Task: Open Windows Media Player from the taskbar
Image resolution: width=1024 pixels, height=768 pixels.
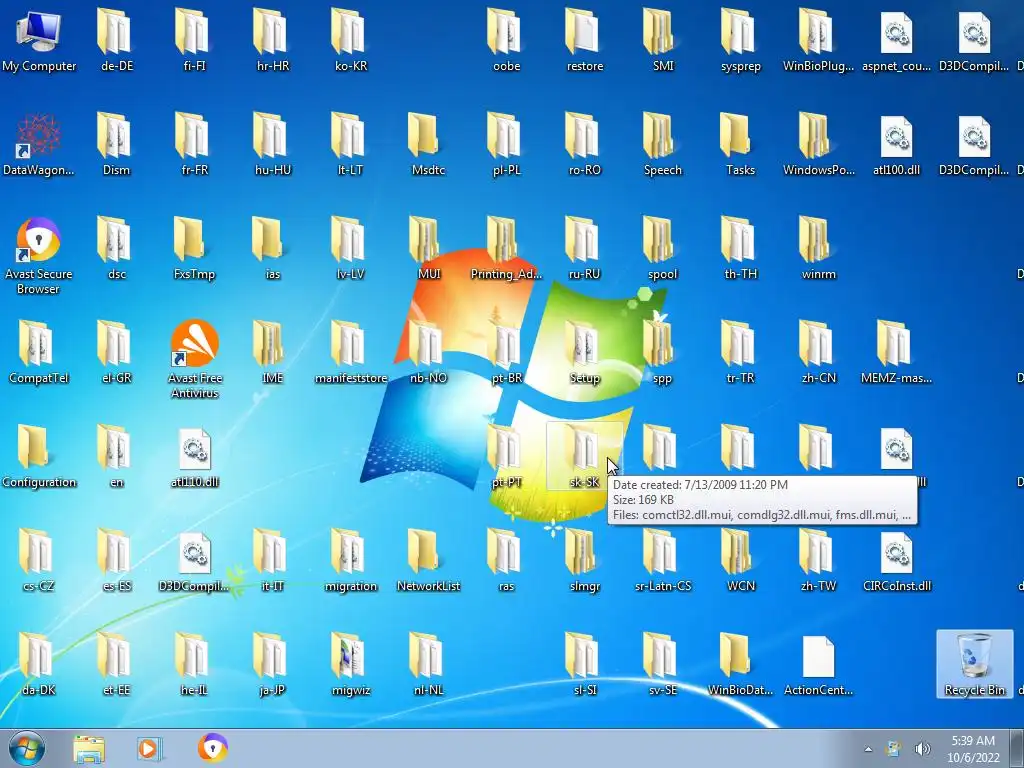Action: pos(149,748)
